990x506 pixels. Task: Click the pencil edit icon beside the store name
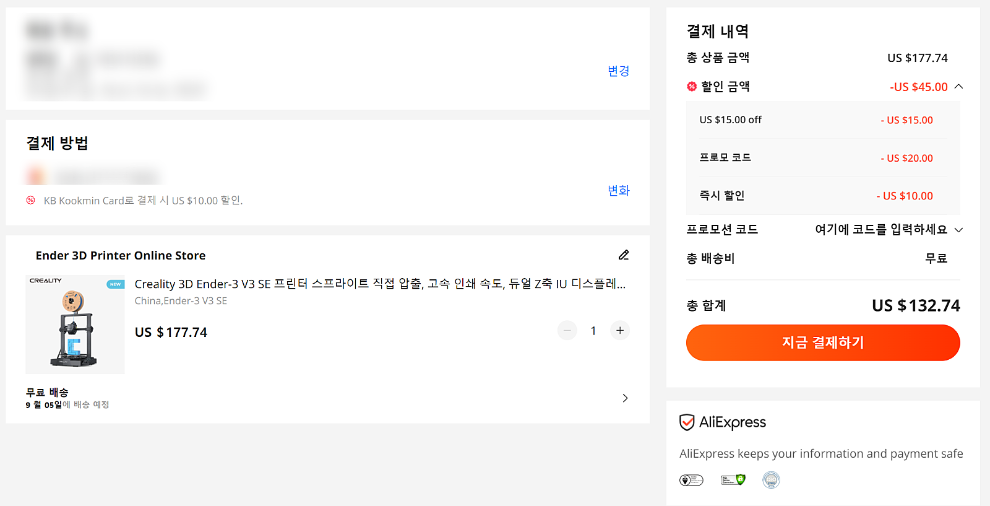624,255
